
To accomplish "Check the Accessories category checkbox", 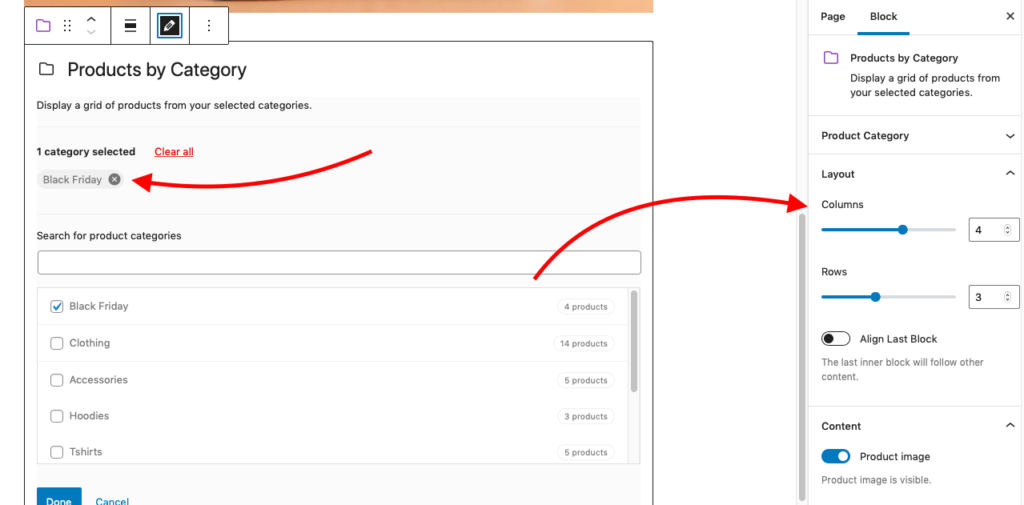I will coord(57,380).
